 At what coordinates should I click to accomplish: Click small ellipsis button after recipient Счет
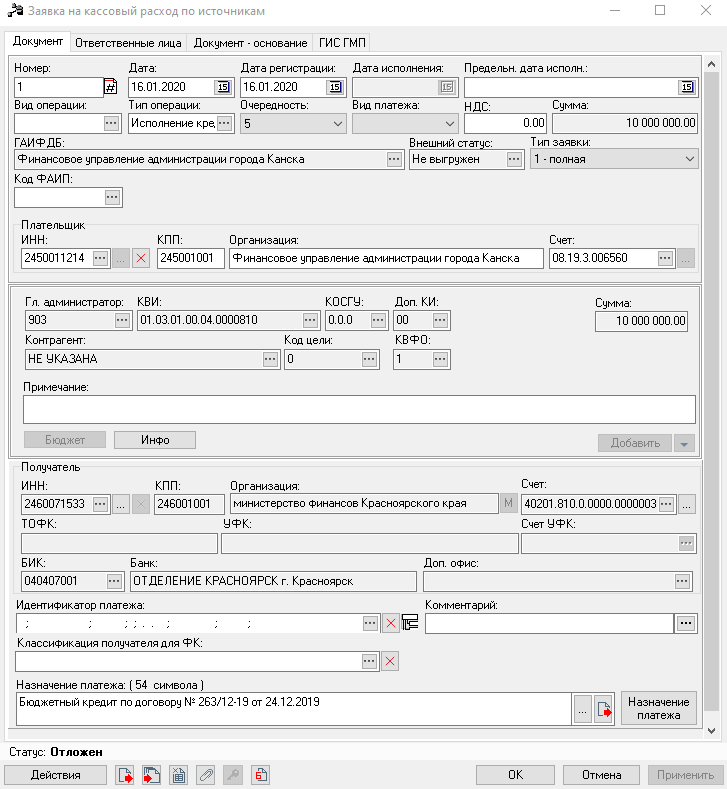pos(687,504)
